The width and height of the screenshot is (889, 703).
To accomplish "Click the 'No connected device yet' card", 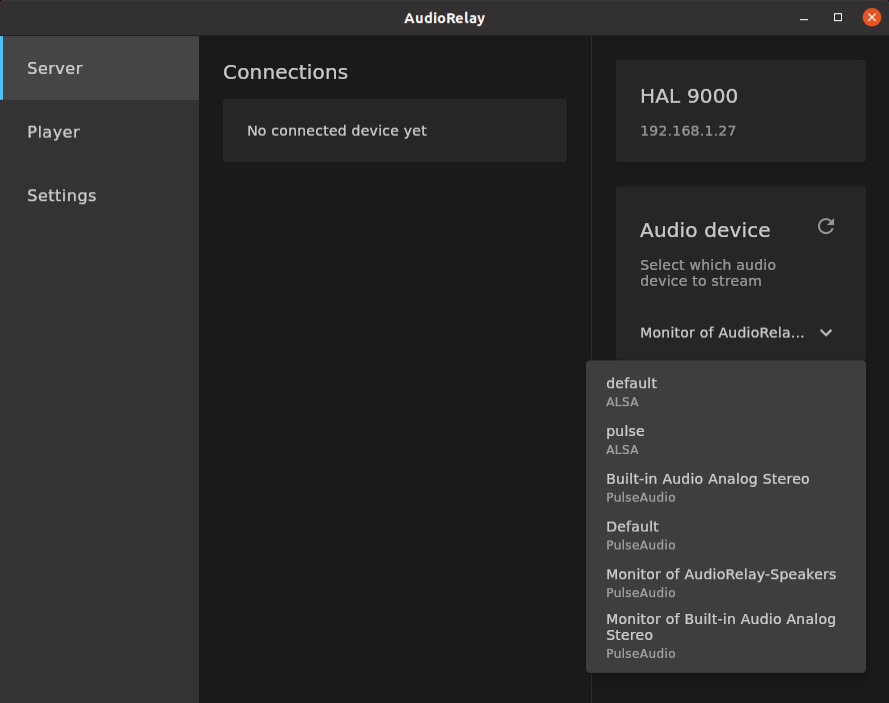I will [x=394, y=131].
